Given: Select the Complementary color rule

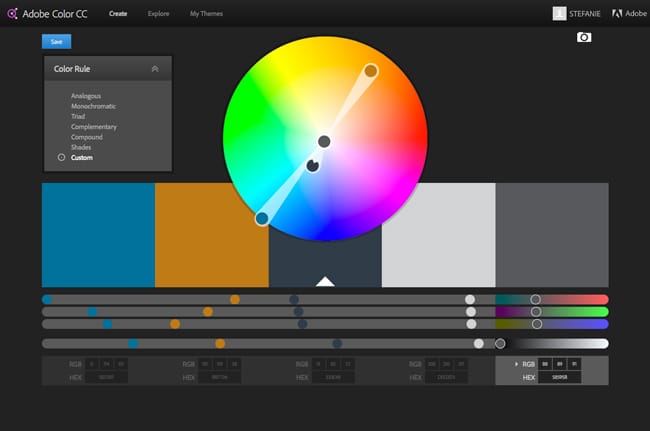Looking at the screenshot, I should [x=94, y=127].
